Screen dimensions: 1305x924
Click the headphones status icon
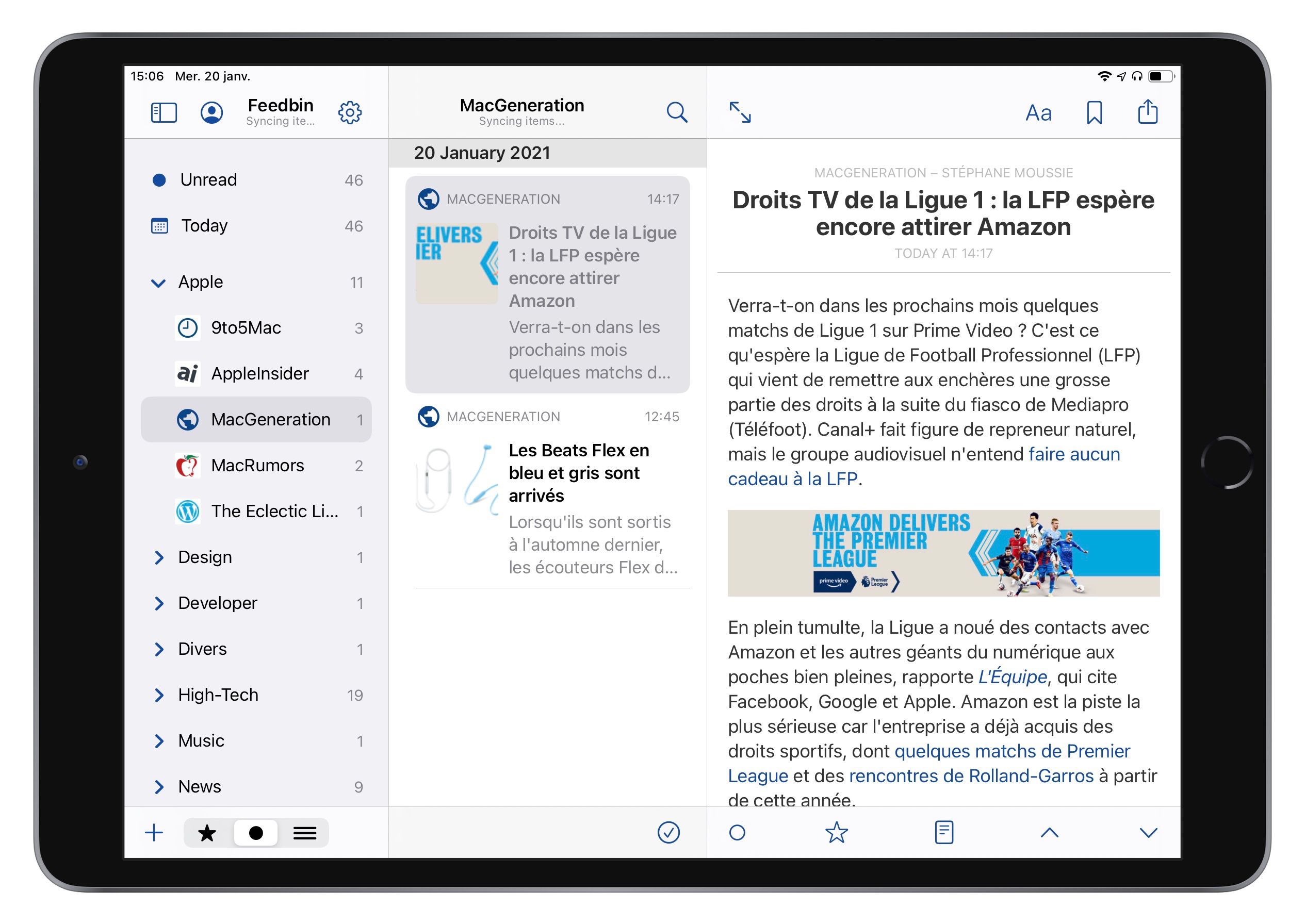tap(1136, 76)
